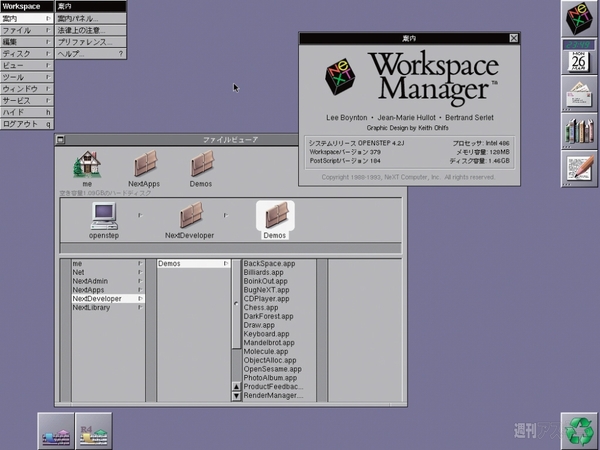Select Demos in second browser column

coord(193,264)
